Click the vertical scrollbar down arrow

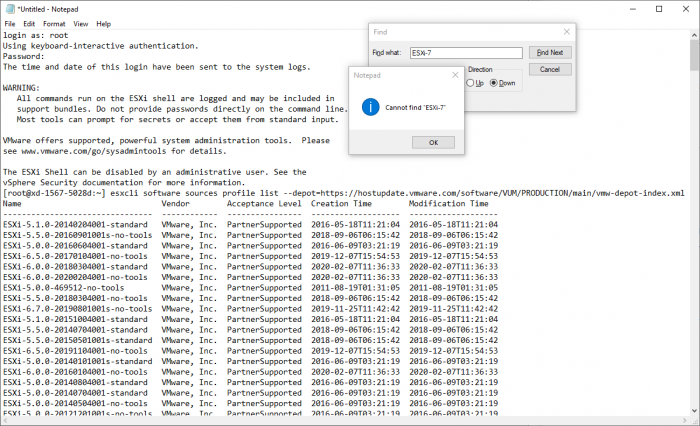pos(694,411)
